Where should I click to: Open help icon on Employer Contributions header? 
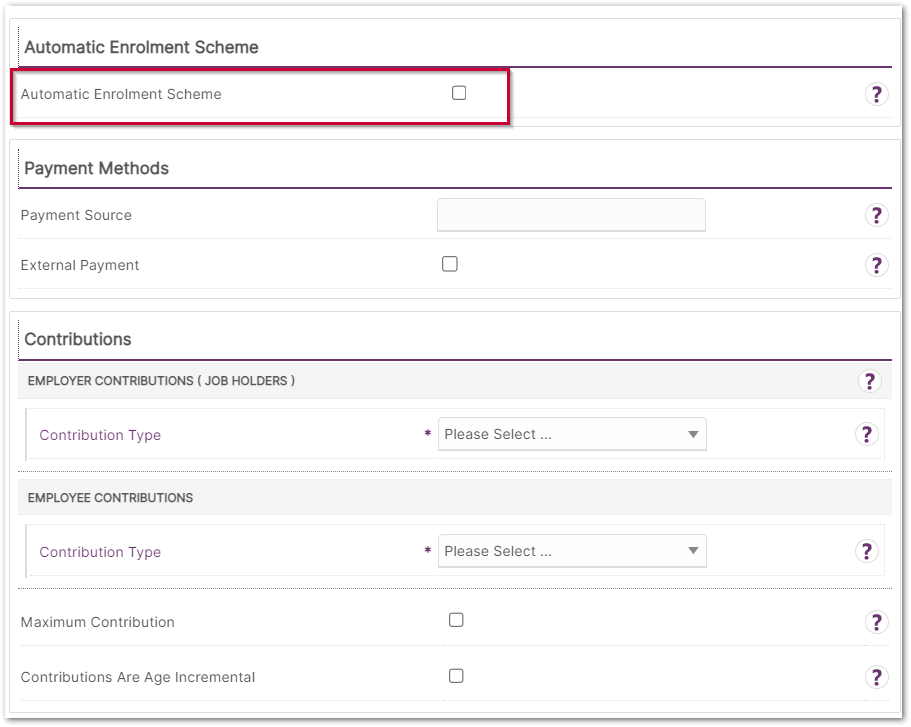click(x=869, y=381)
